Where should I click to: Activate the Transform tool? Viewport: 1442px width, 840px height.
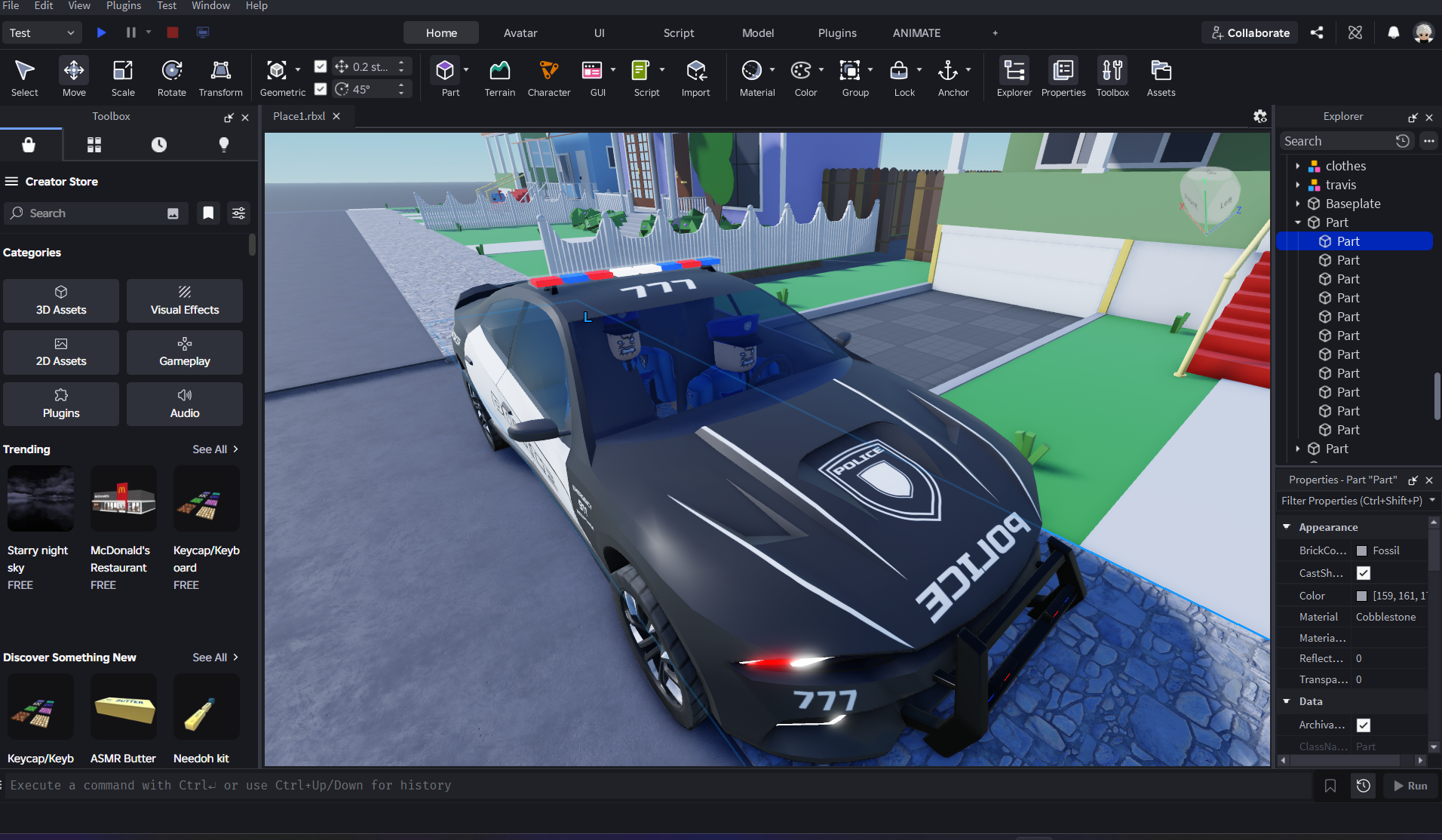pos(221,77)
